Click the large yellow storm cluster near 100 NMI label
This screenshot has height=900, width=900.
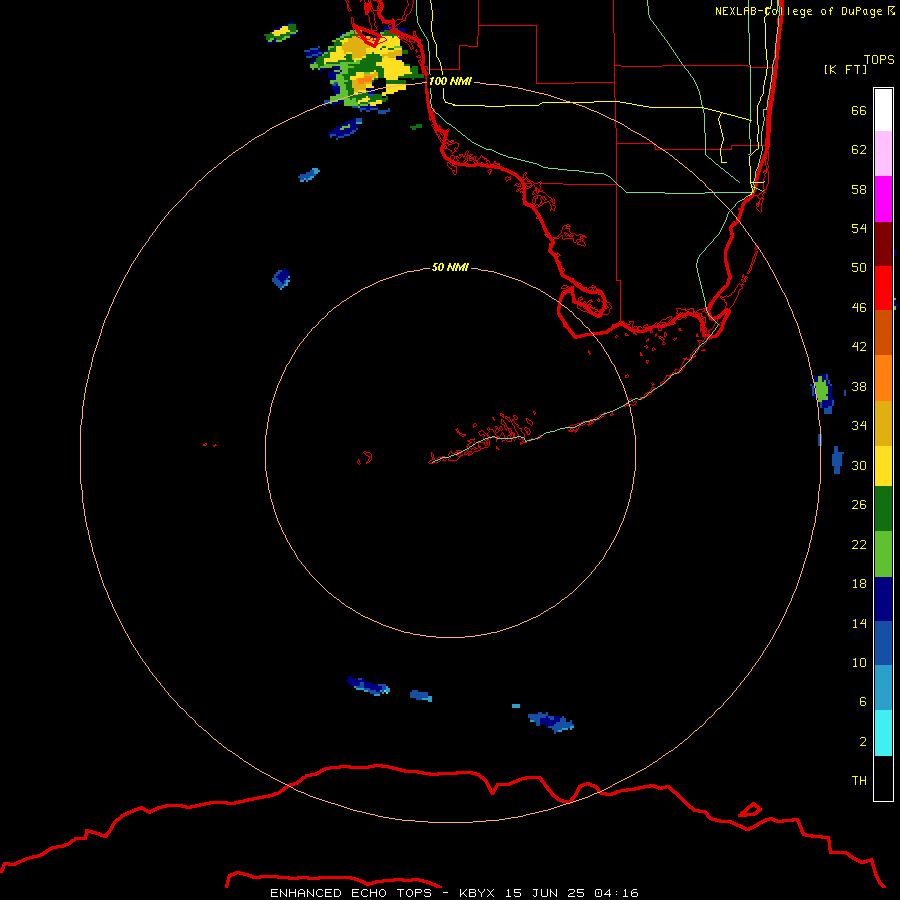click(367, 69)
